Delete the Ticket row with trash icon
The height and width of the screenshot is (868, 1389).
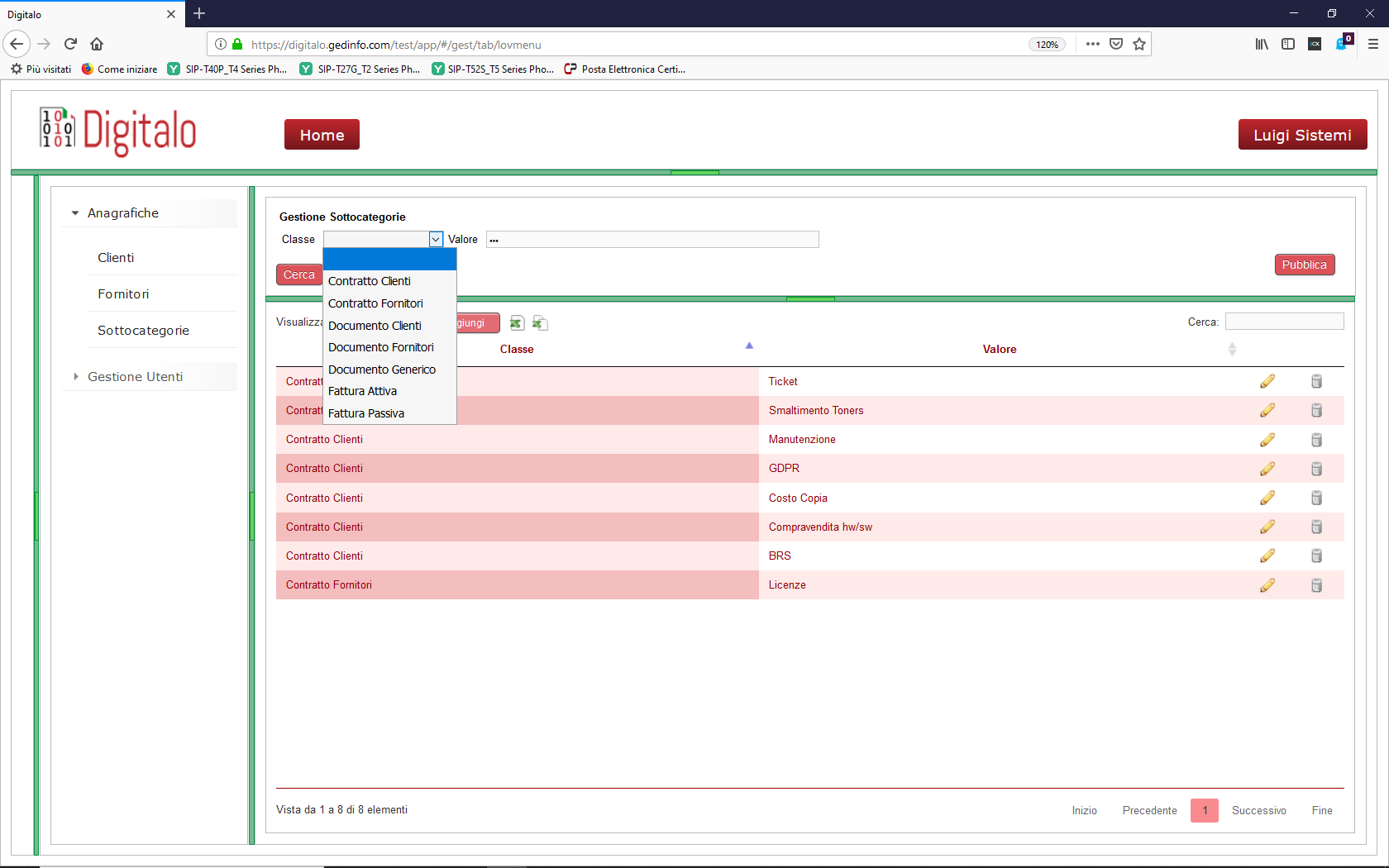pos(1316,381)
